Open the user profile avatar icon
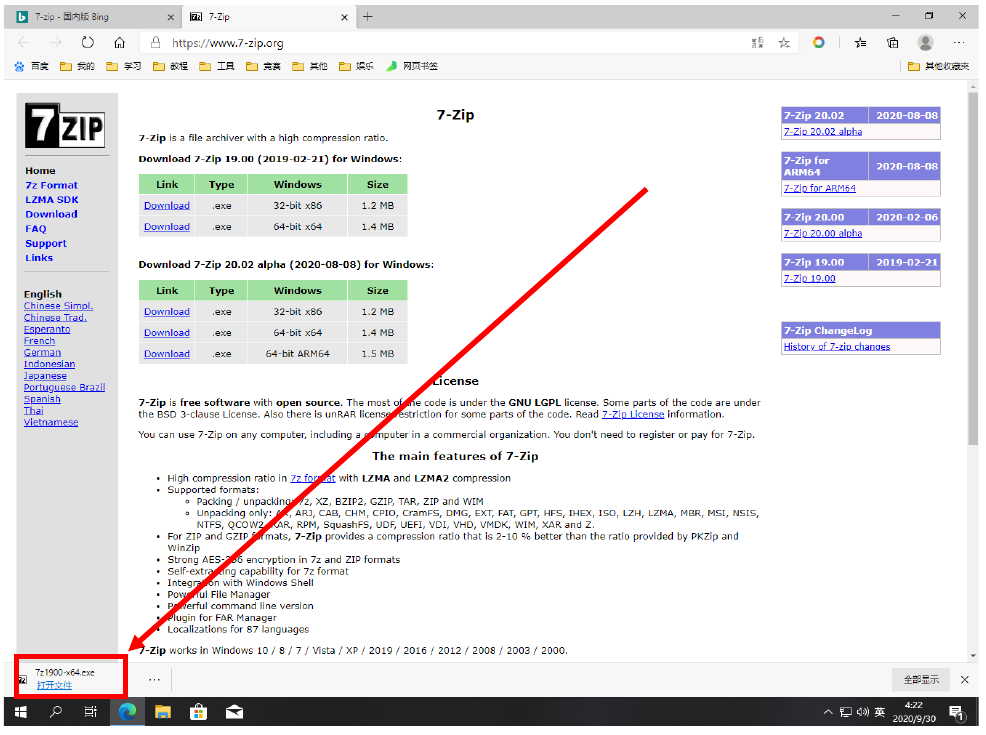The image size is (986, 735). pos(925,43)
